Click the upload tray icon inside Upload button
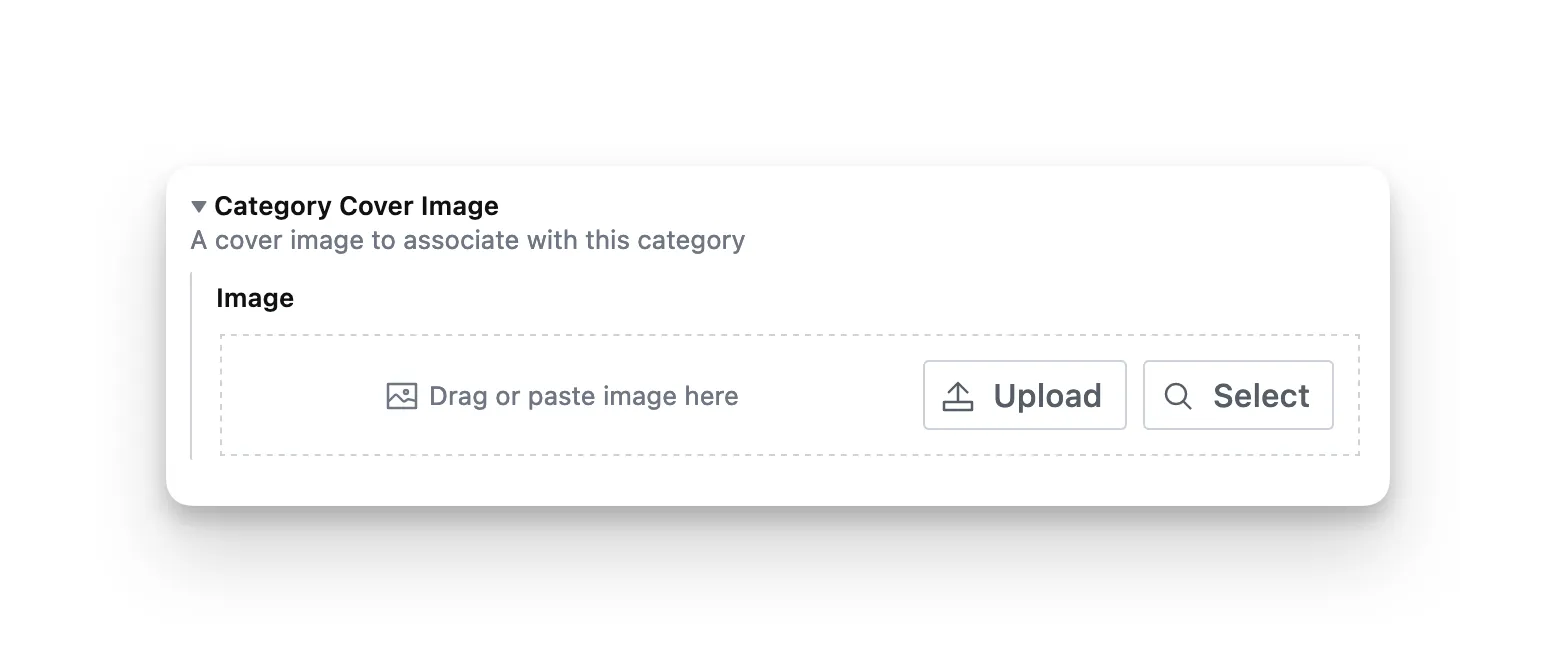 (956, 395)
